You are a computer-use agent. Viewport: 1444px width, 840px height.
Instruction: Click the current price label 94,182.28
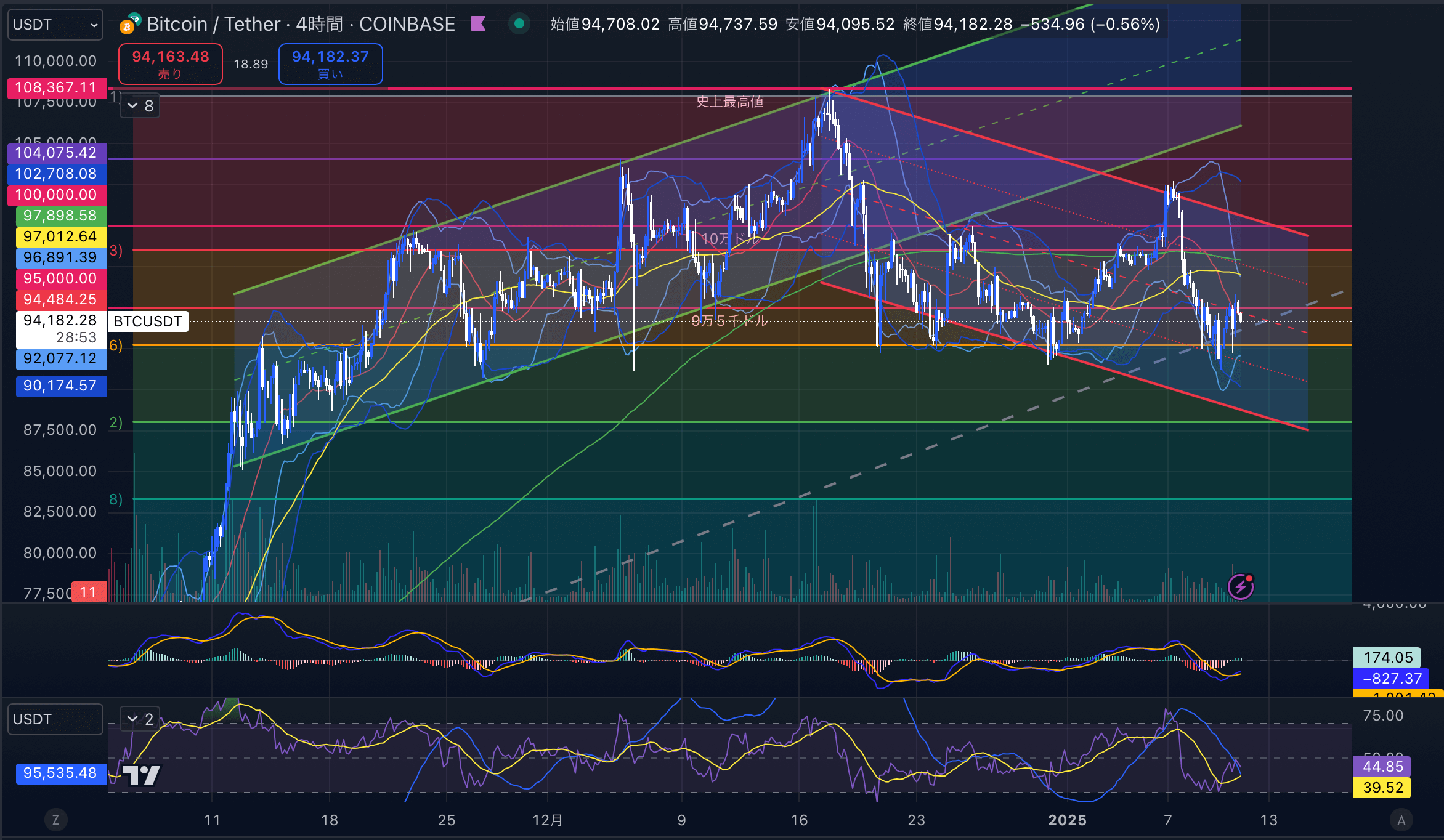coord(61,329)
